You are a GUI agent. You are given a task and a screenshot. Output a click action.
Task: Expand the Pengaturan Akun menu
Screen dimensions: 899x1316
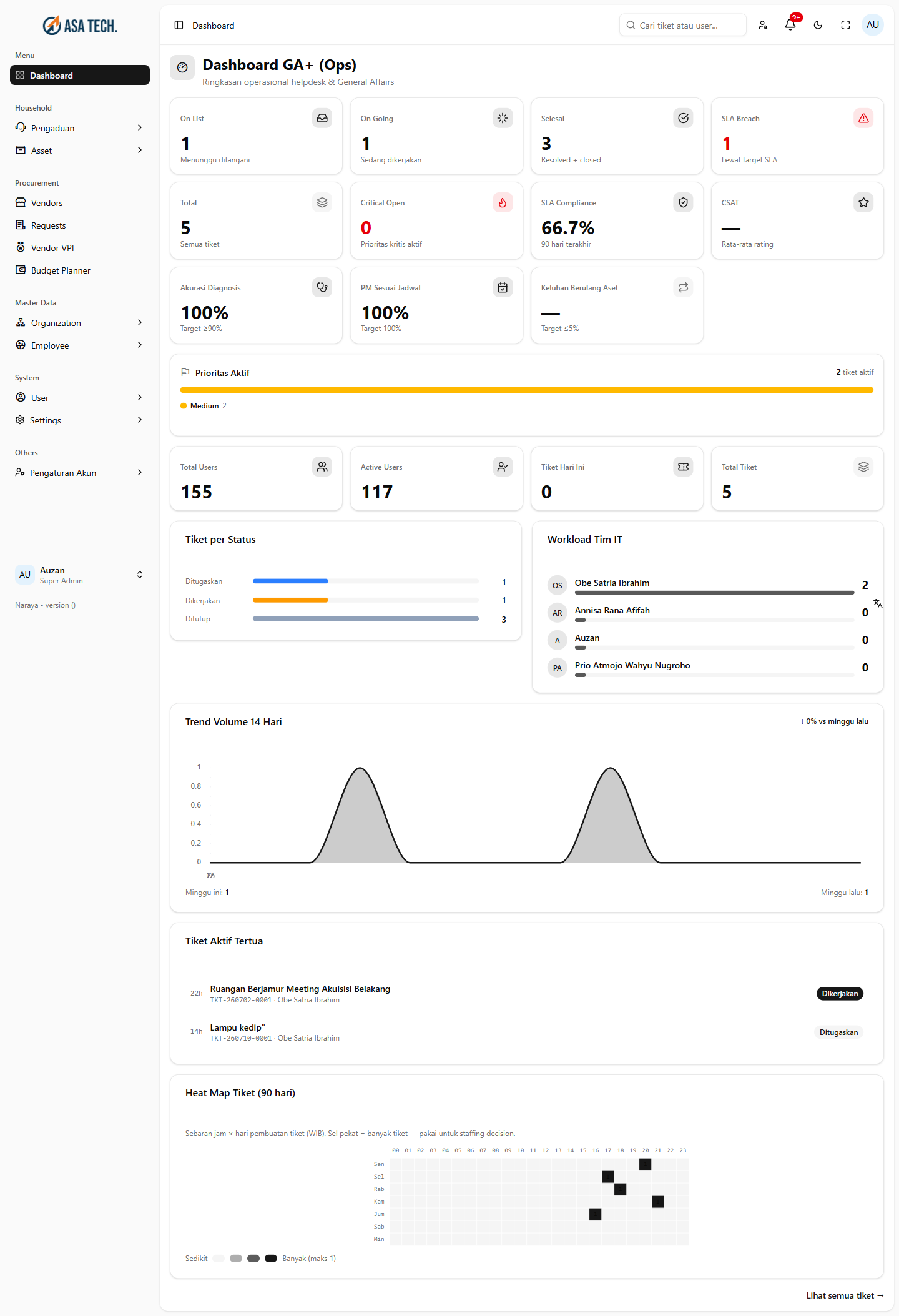click(80, 473)
